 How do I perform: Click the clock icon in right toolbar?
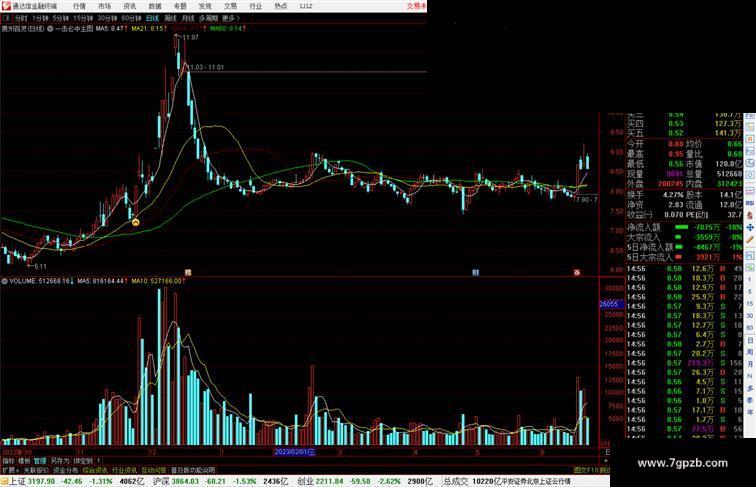pyautogui.click(x=750, y=176)
